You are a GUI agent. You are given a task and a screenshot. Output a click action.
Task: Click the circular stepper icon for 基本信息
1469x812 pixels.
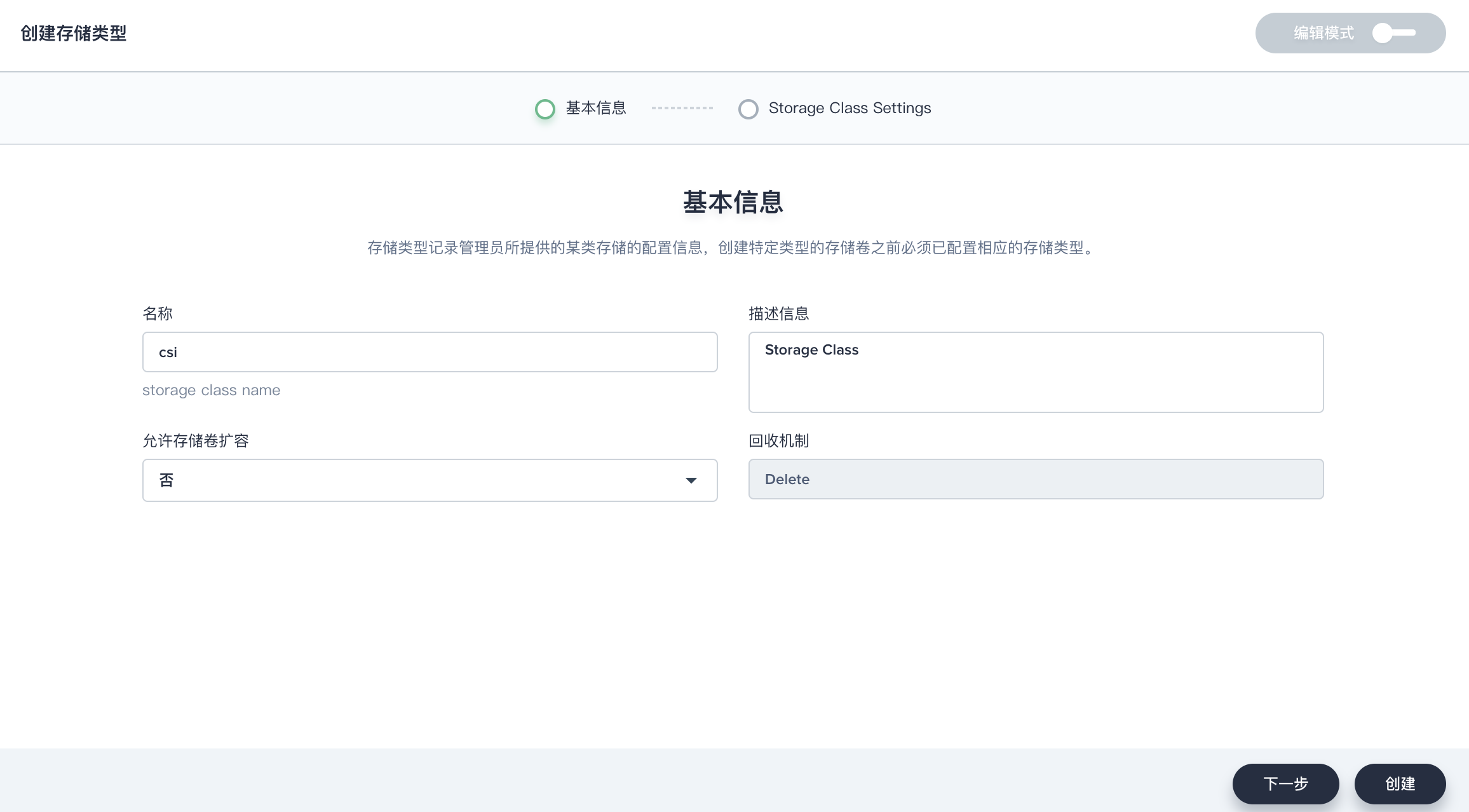[x=546, y=108]
